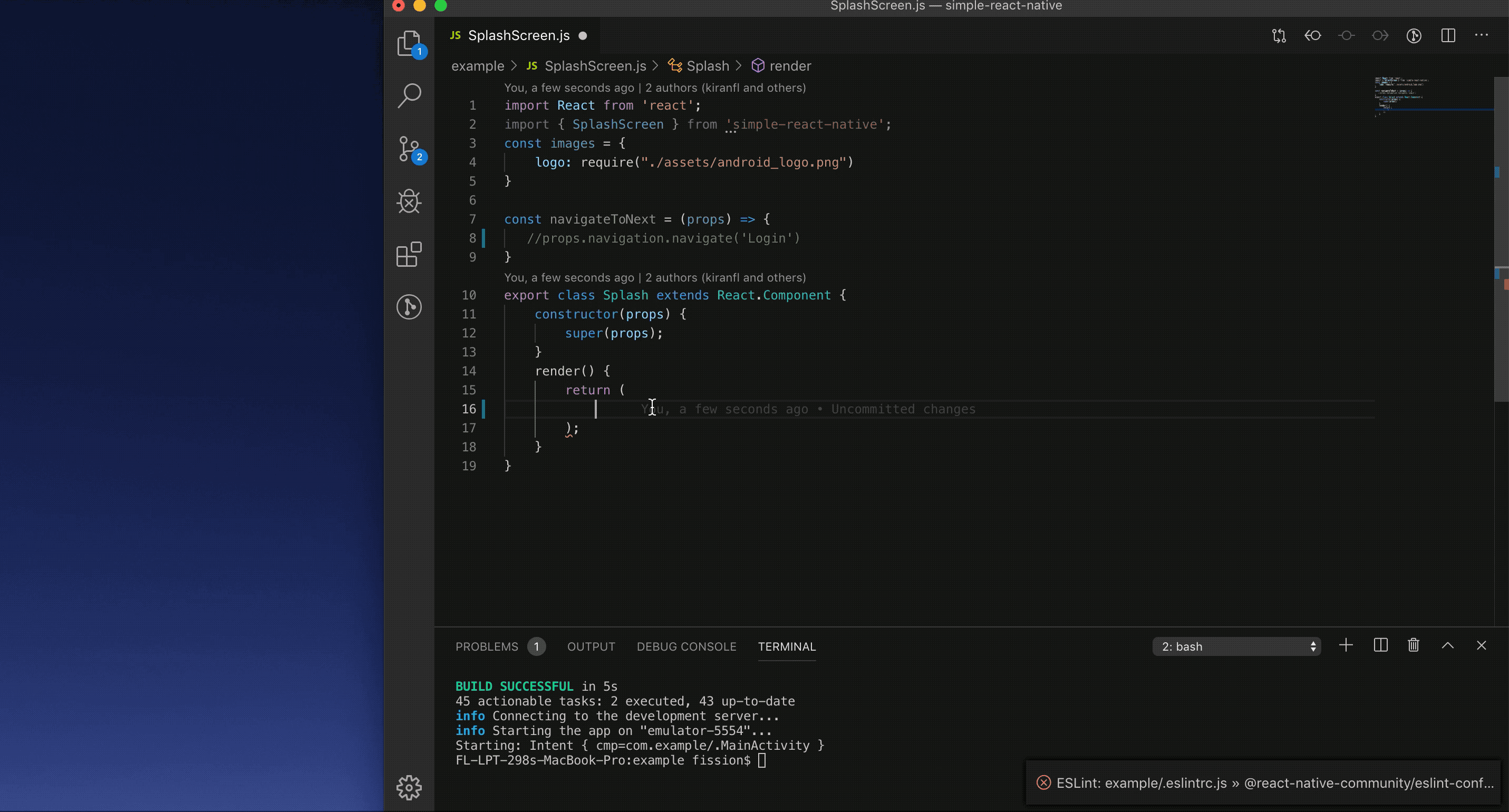Open the Search view icon

pyautogui.click(x=409, y=95)
